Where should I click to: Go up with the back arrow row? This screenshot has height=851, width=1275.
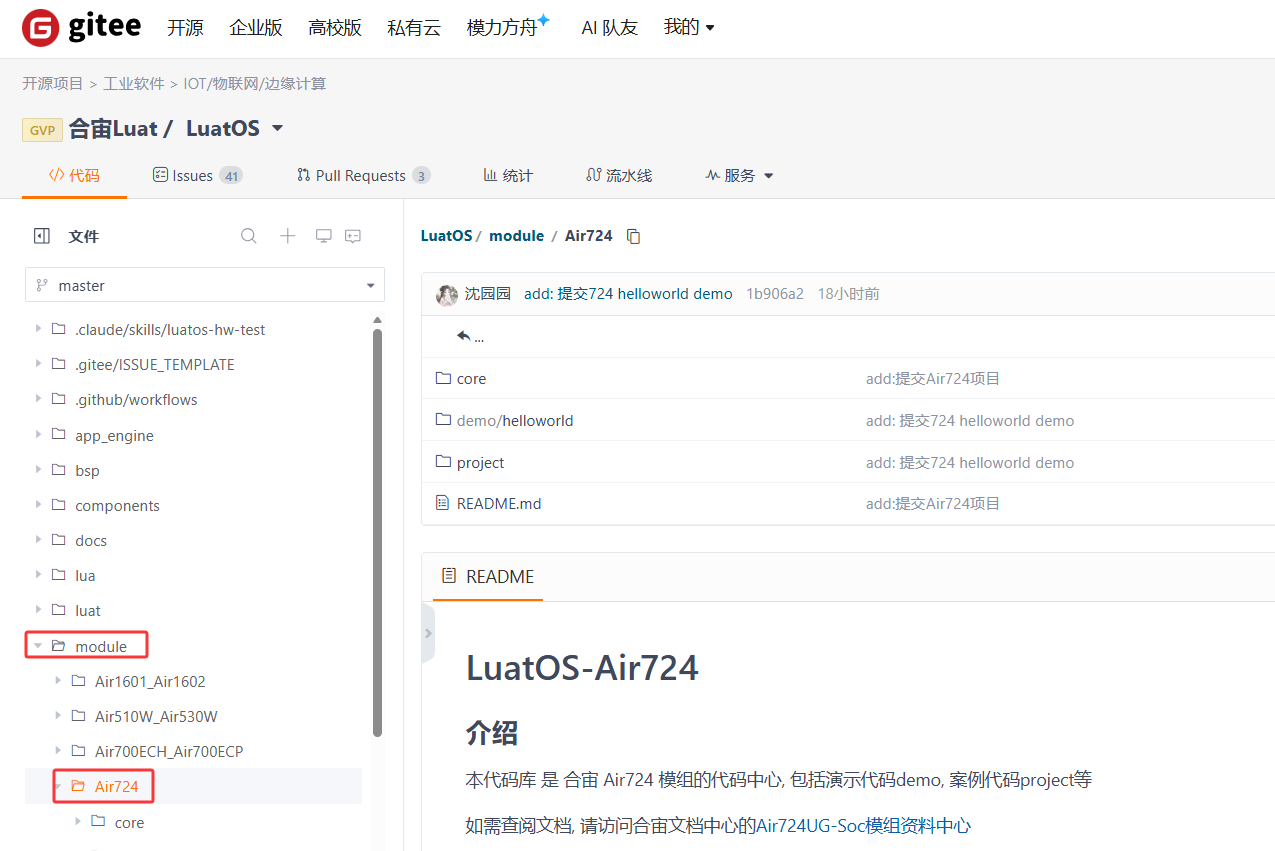point(470,337)
